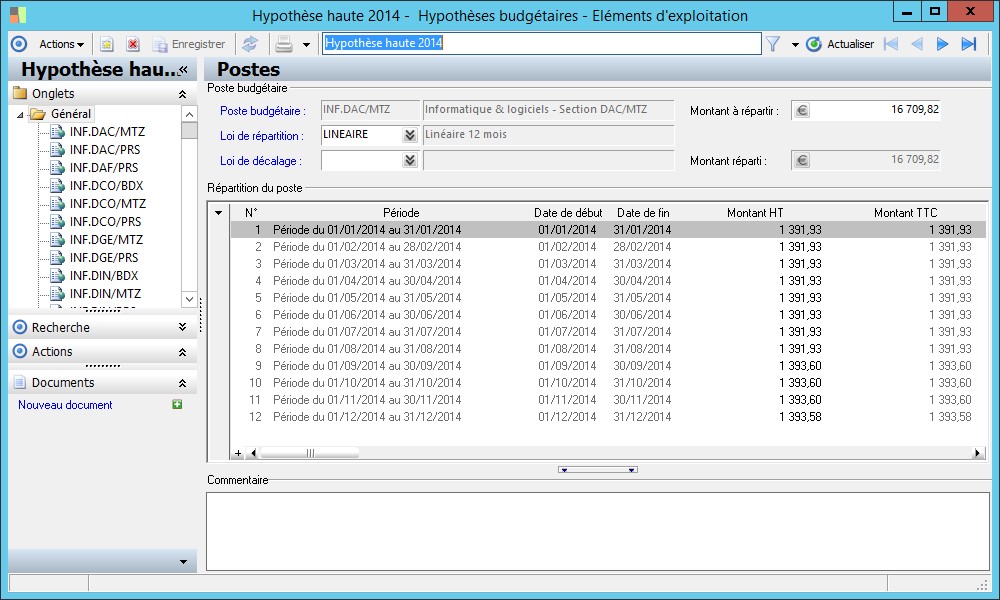This screenshot has width=1000, height=600.
Task: Collapse the Onglets panel
Action: (182, 94)
